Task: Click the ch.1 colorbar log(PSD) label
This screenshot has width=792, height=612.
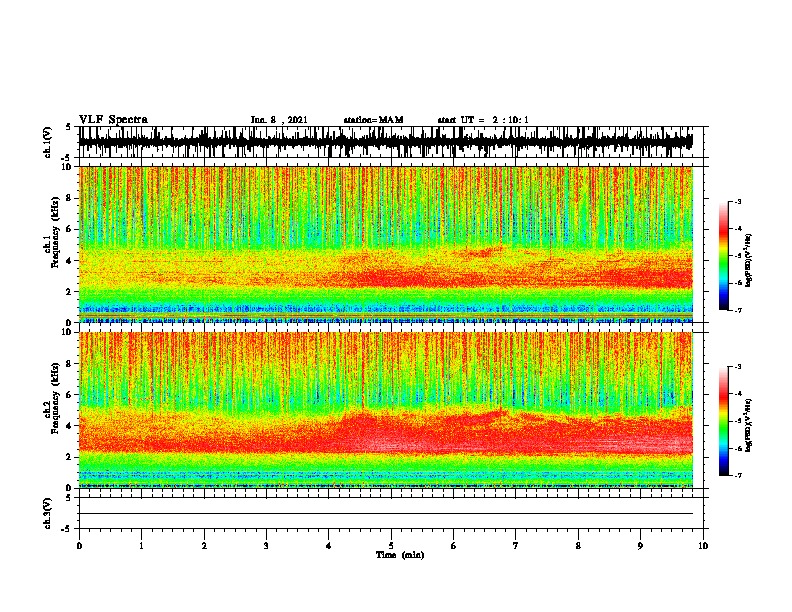Action: (749, 260)
